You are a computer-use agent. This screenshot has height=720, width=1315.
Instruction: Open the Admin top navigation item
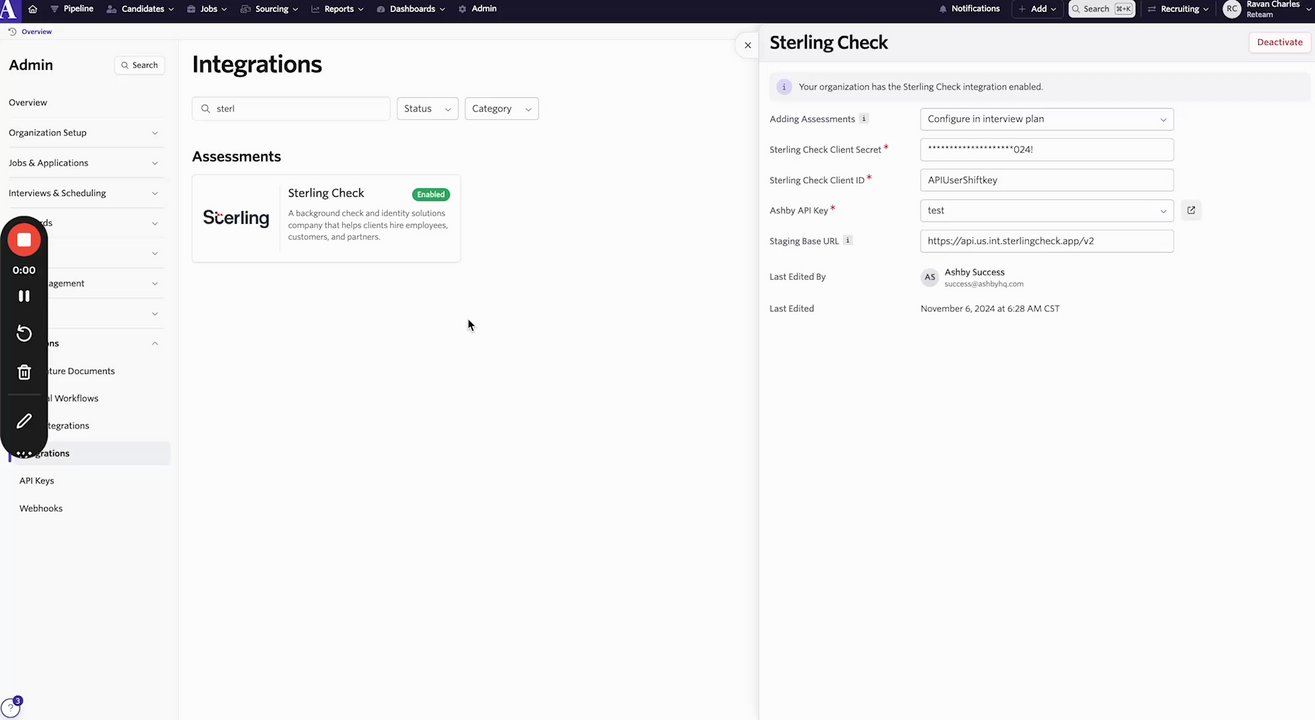477,9
